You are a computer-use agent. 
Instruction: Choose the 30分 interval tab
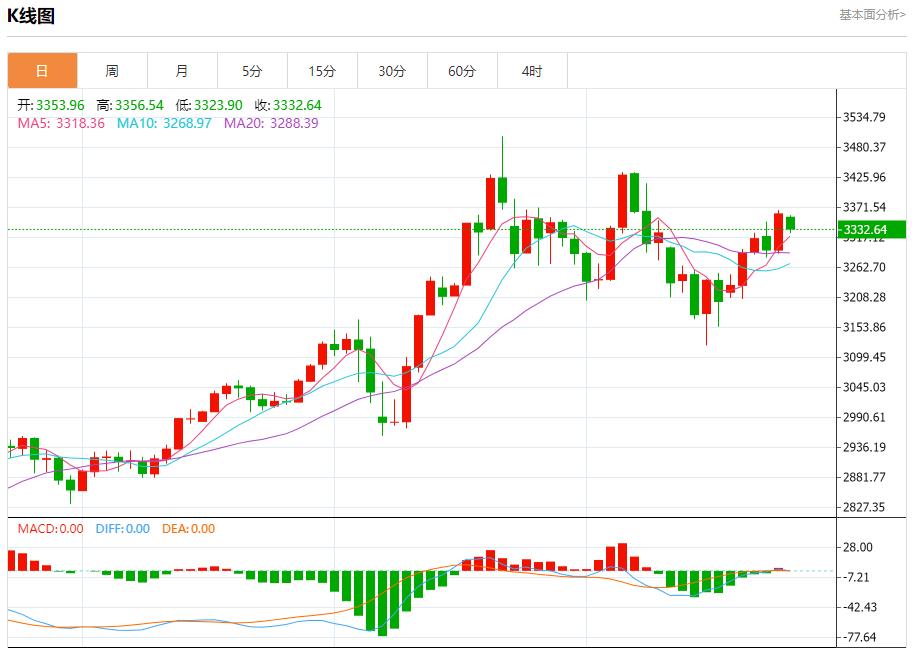click(392, 71)
